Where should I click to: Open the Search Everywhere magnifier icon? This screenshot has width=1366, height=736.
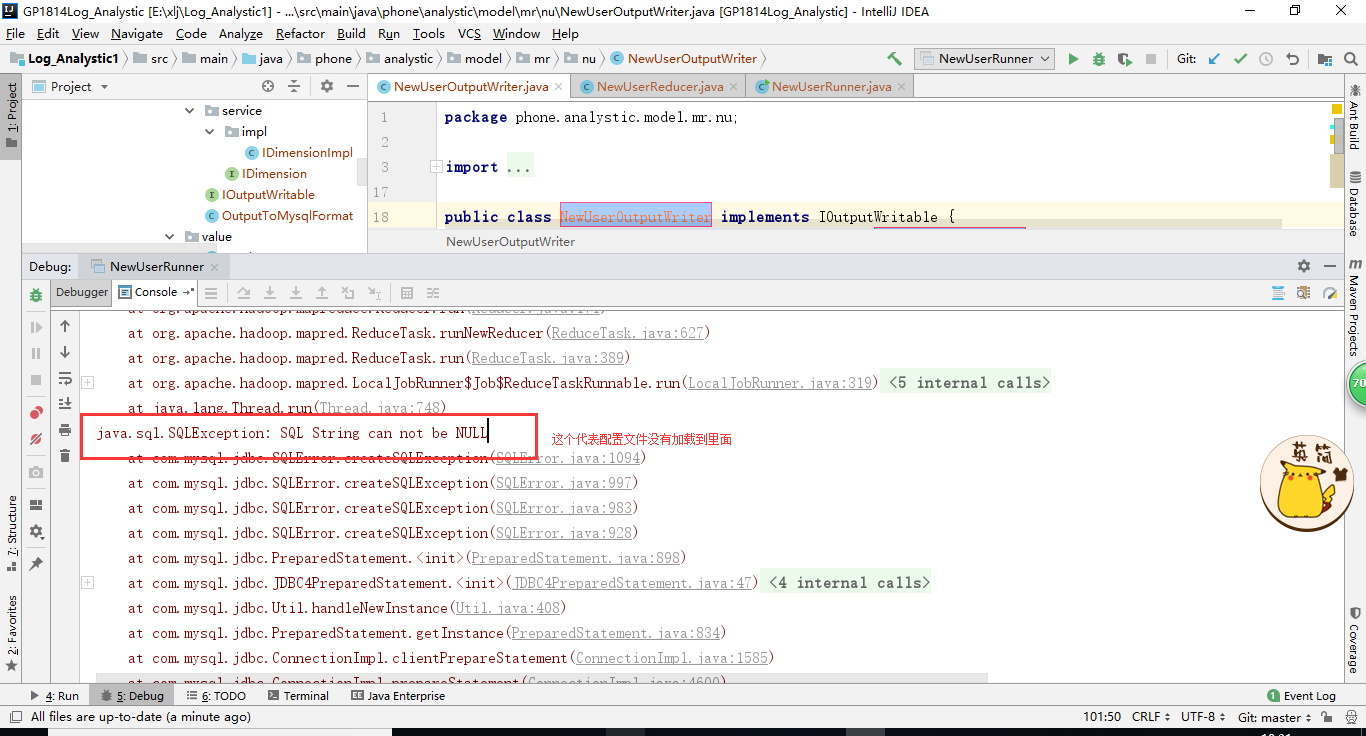1352,58
